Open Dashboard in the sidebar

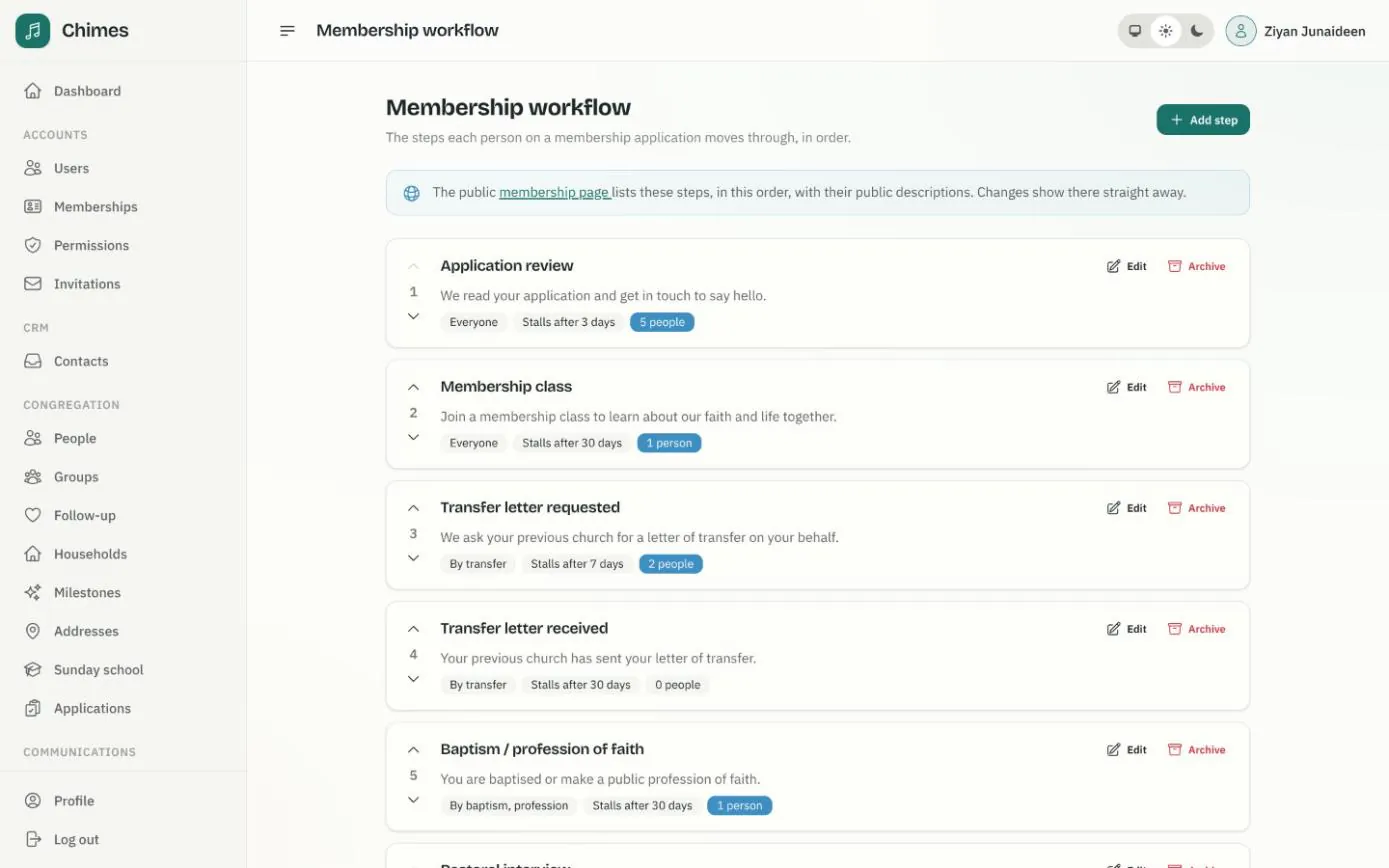pyautogui.click(x=123, y=91)
